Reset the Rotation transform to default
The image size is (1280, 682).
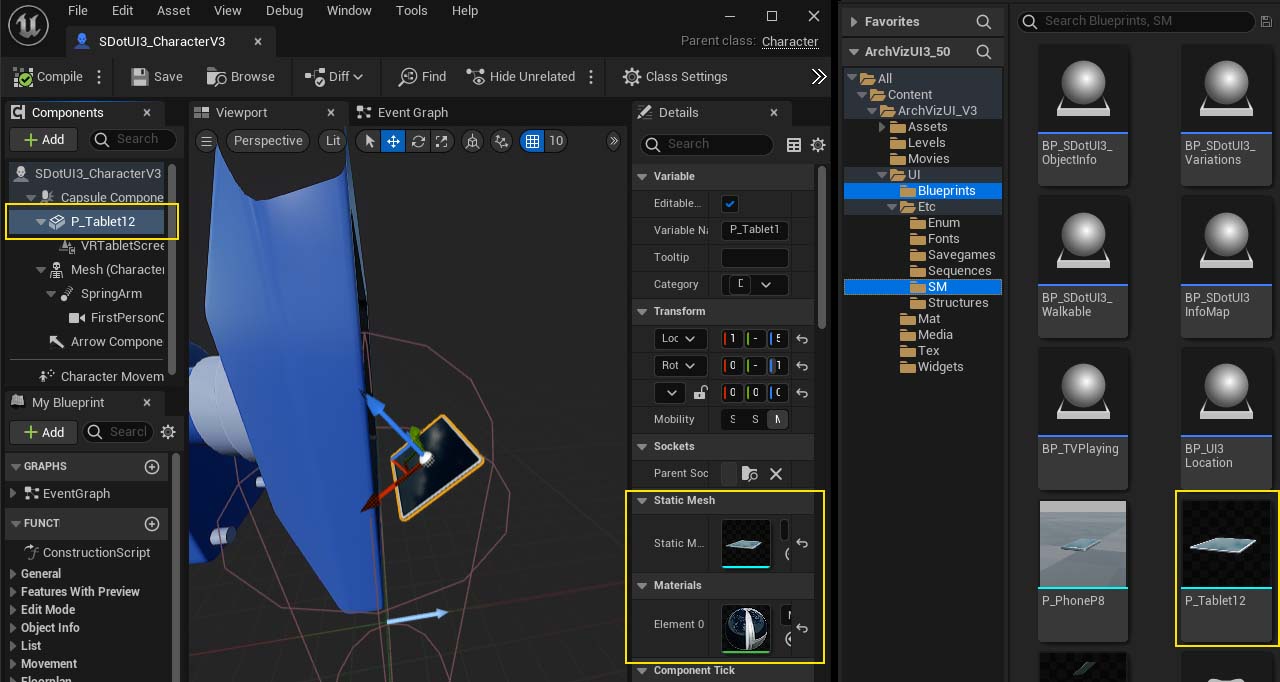tap(801, 366)
